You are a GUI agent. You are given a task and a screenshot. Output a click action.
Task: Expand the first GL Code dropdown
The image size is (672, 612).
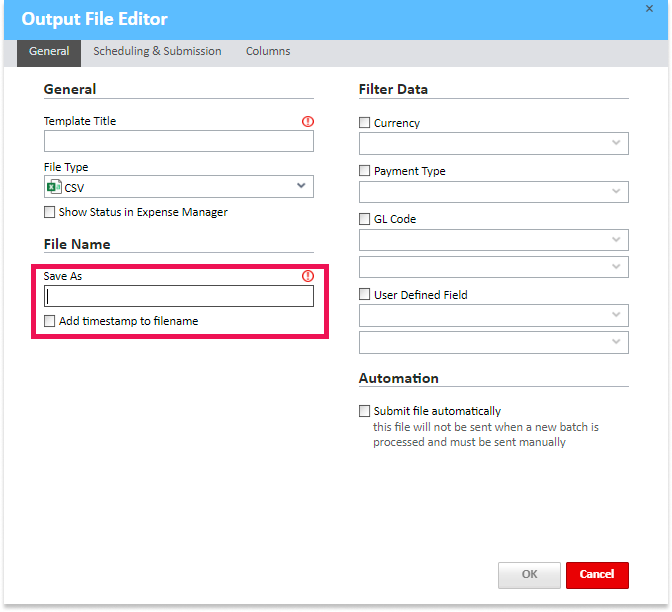pos(616,239)
